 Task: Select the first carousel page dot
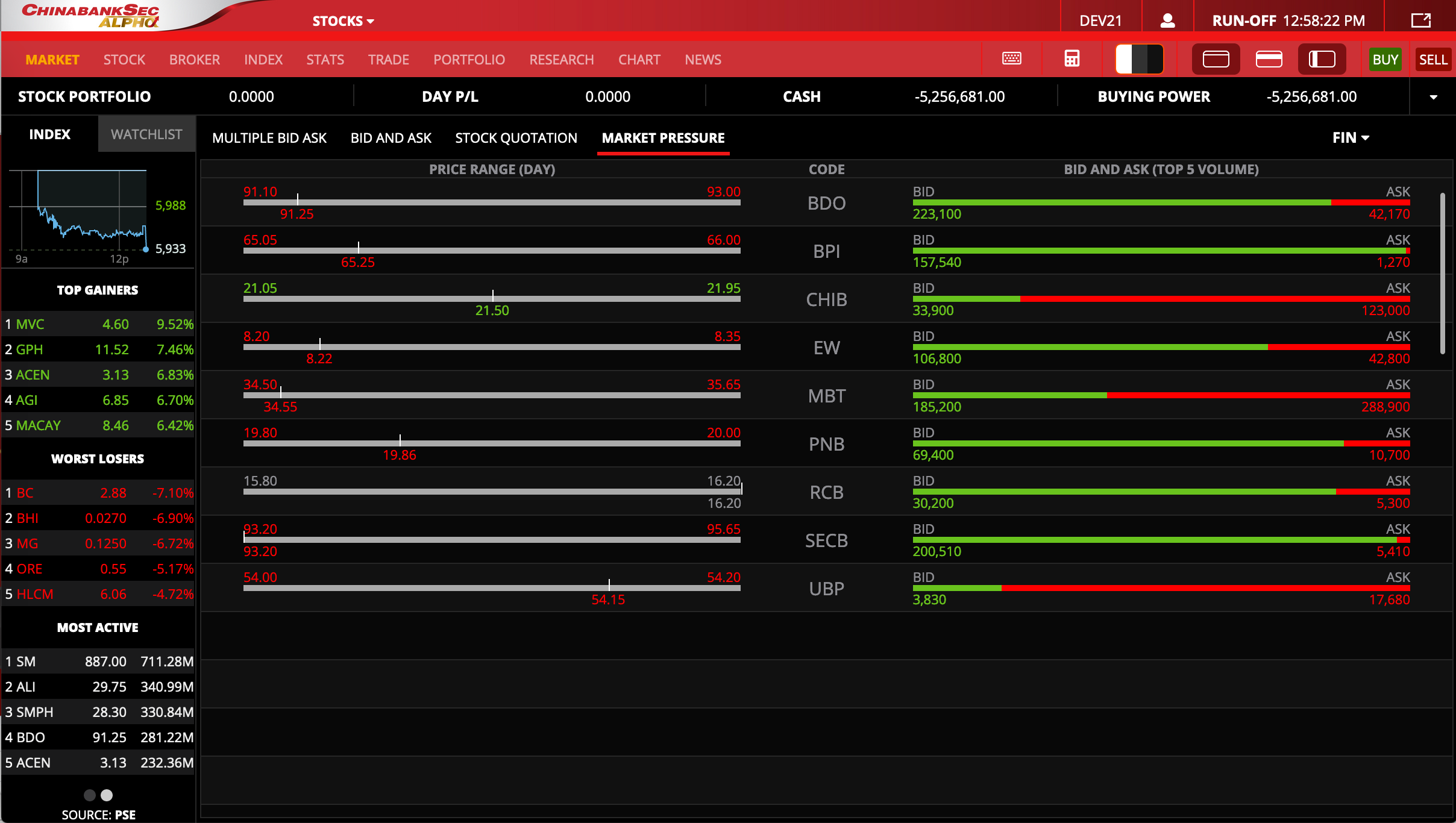(x=90, y=795)
